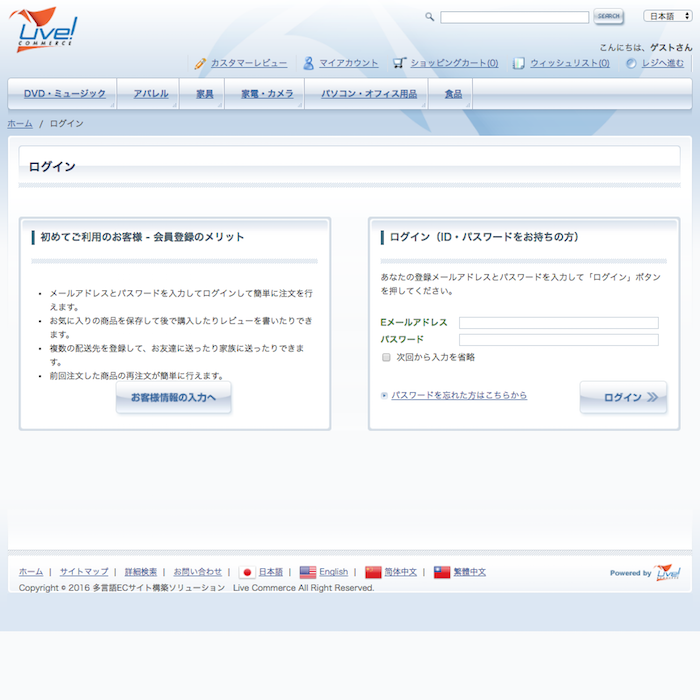
Task: Click the My Account person icon
Action: [x=309, y=63]
